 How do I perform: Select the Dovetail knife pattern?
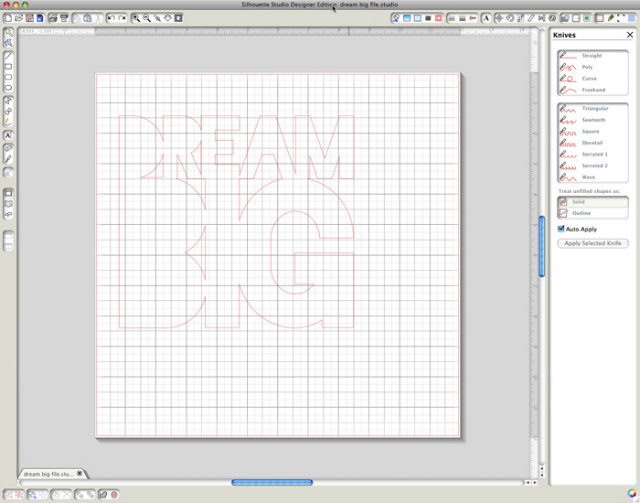click(593, 143)
